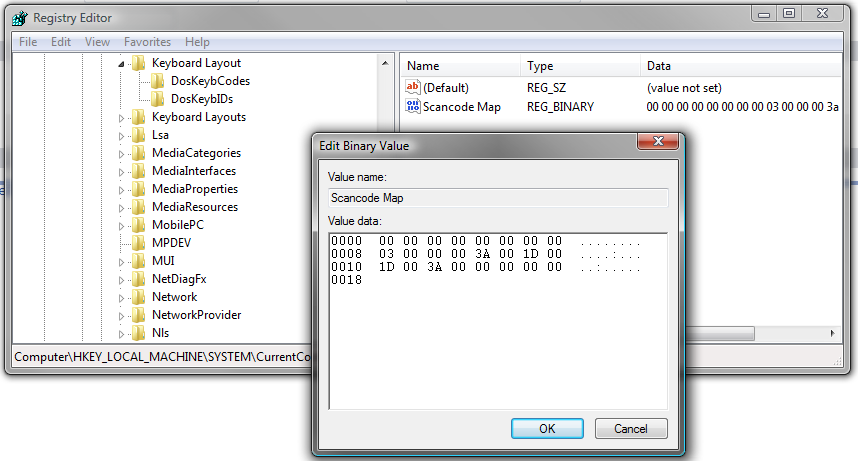The width and height of the screenshot is (858, 461).
Task: Sort values by Name column
Action: 460,66
